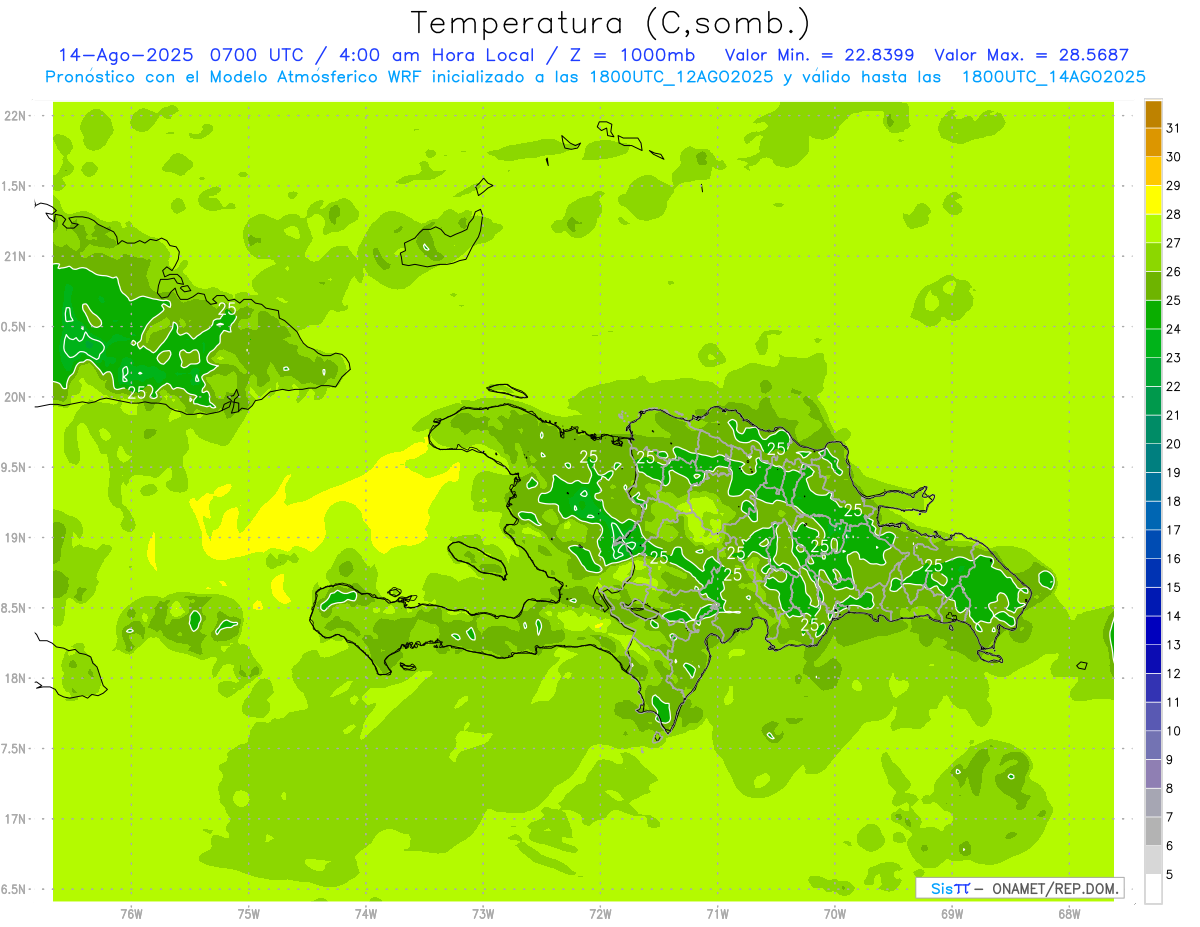Image resolution: width=1200 pixels, height=927 pixels.
Task: Pick the white legend swatch below value 5
Action: (x=1153, y=889)
